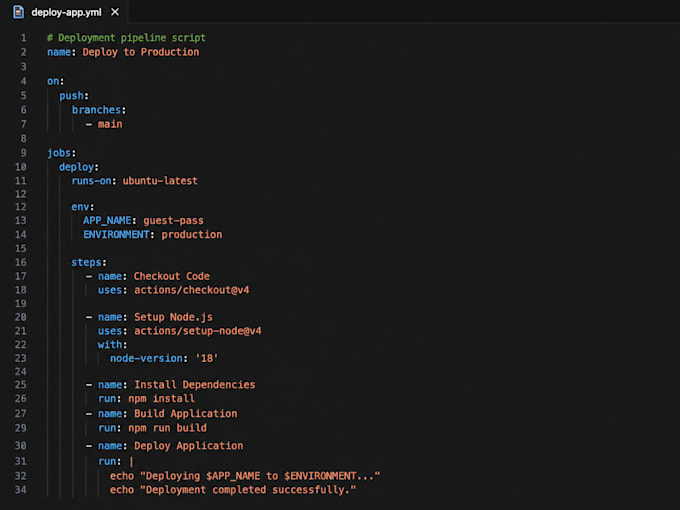Close the deploy-app.yml tab
This screenshot has width=680, height=510.
tap(115, 12)
